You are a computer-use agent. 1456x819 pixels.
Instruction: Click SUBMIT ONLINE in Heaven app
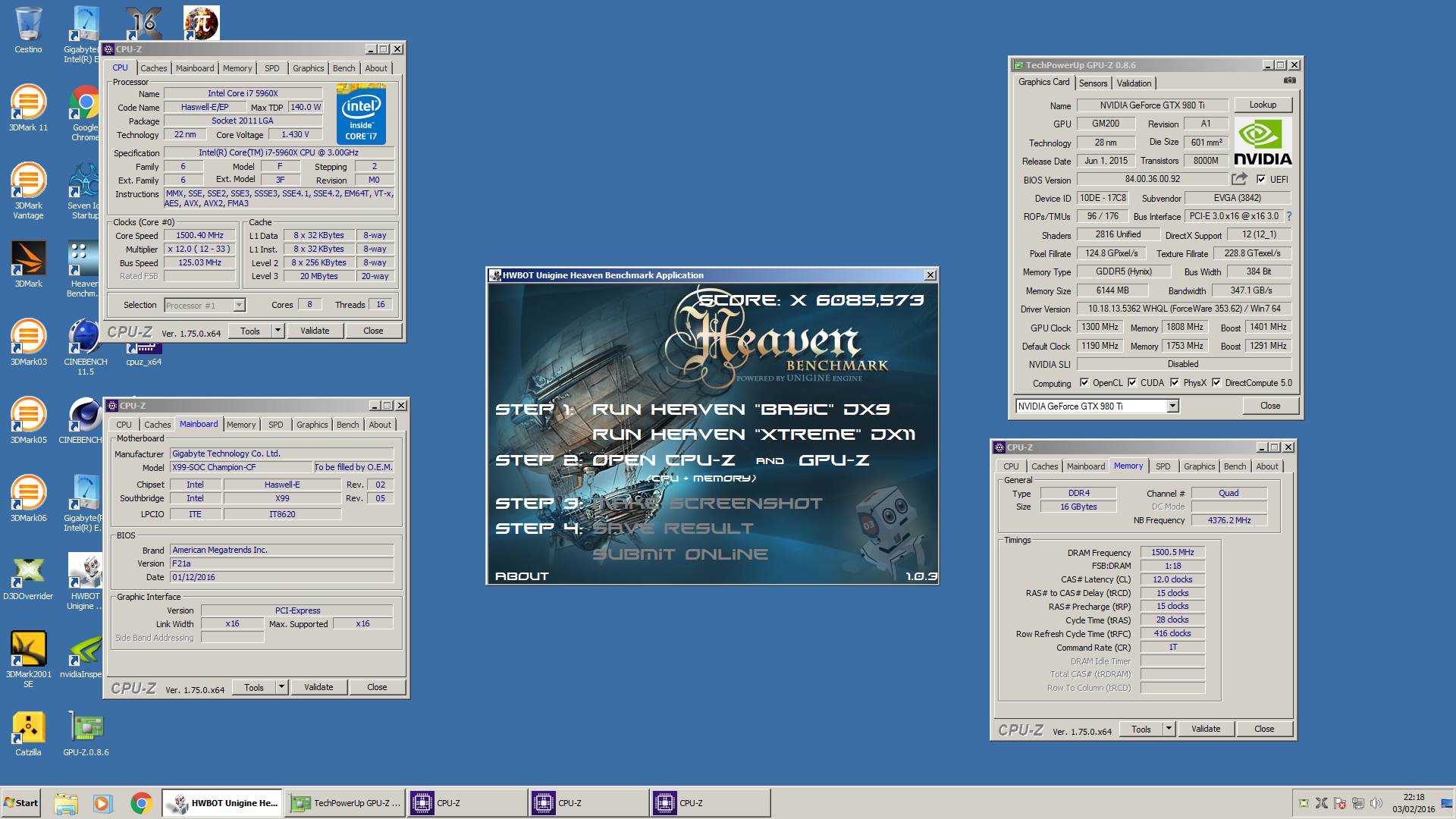679,554
